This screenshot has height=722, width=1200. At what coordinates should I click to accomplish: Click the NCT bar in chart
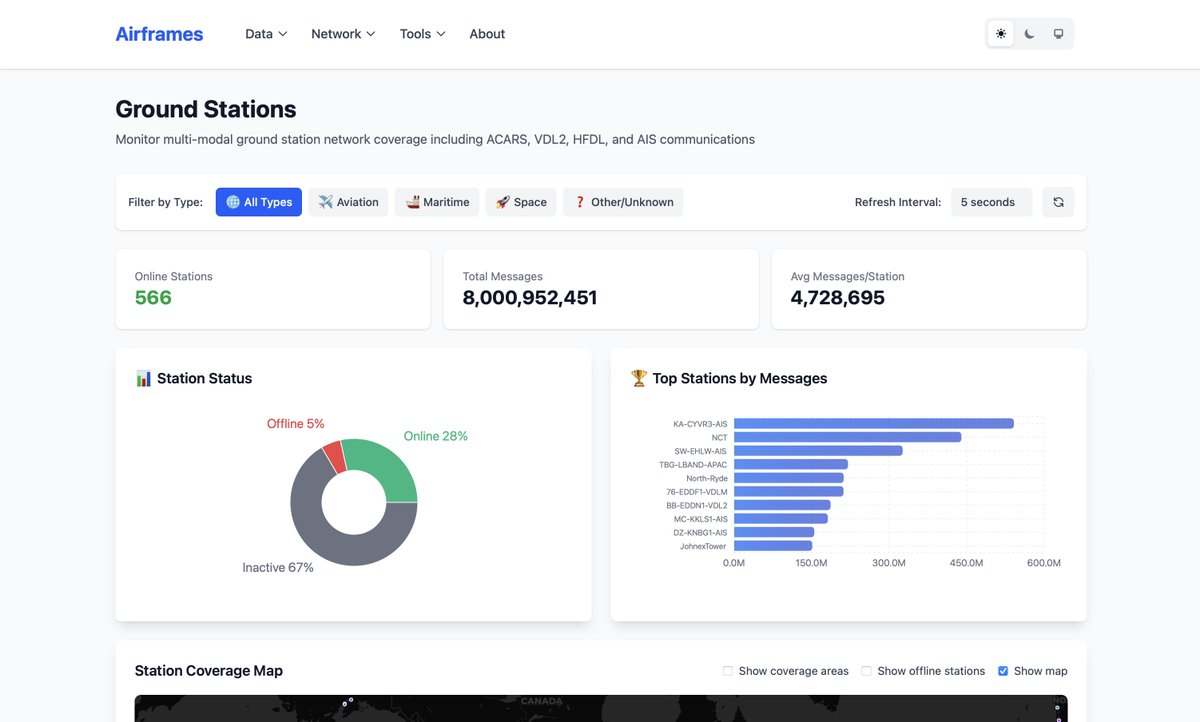(847, 437)
